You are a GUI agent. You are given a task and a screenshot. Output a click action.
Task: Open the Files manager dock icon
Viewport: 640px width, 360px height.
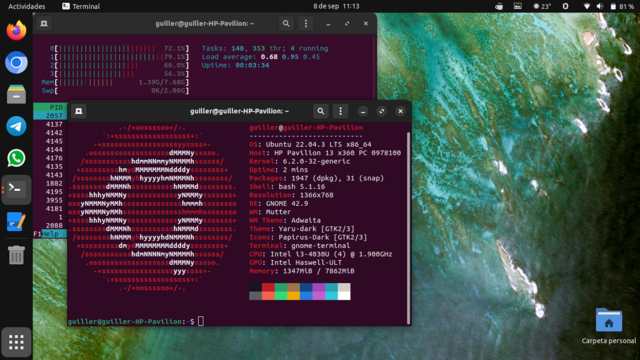[x=16, y=94]
